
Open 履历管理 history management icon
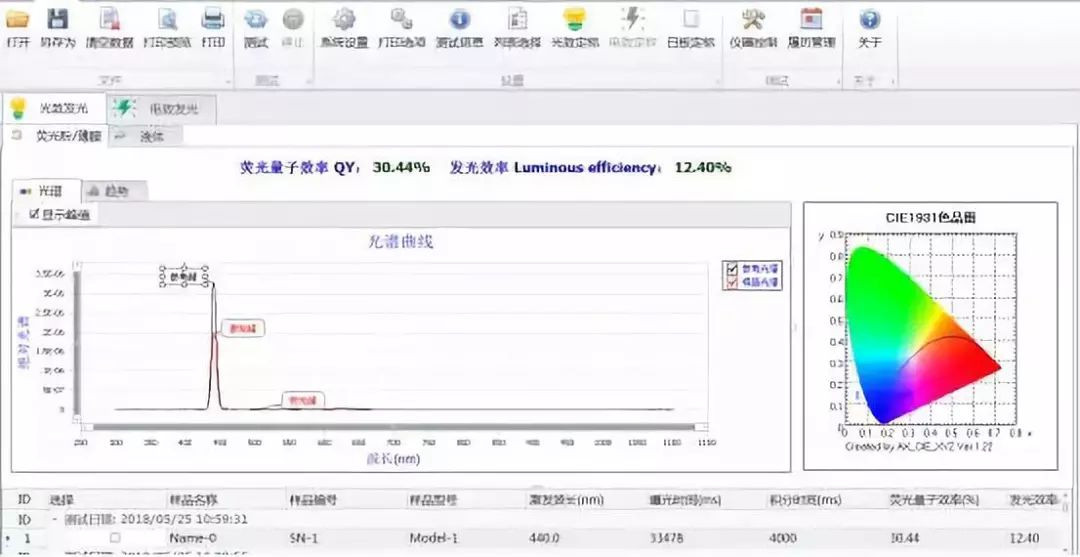click(811, 19)
